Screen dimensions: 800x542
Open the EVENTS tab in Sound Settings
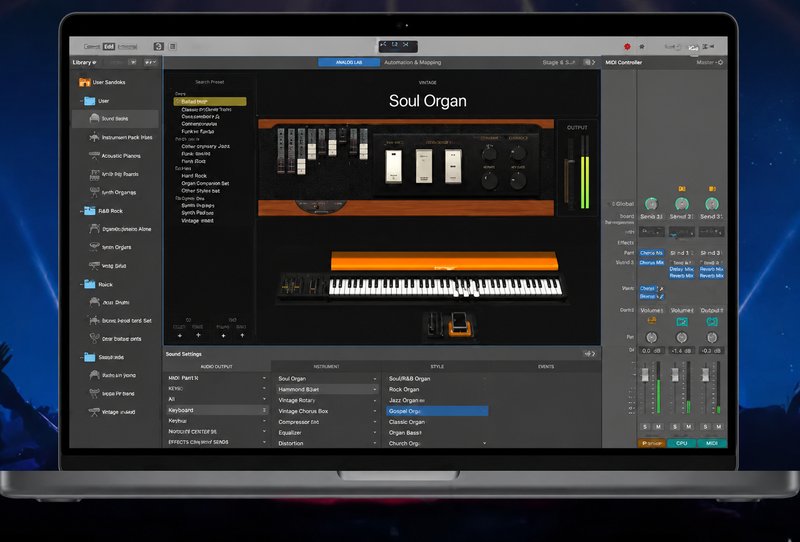point(545,366)
